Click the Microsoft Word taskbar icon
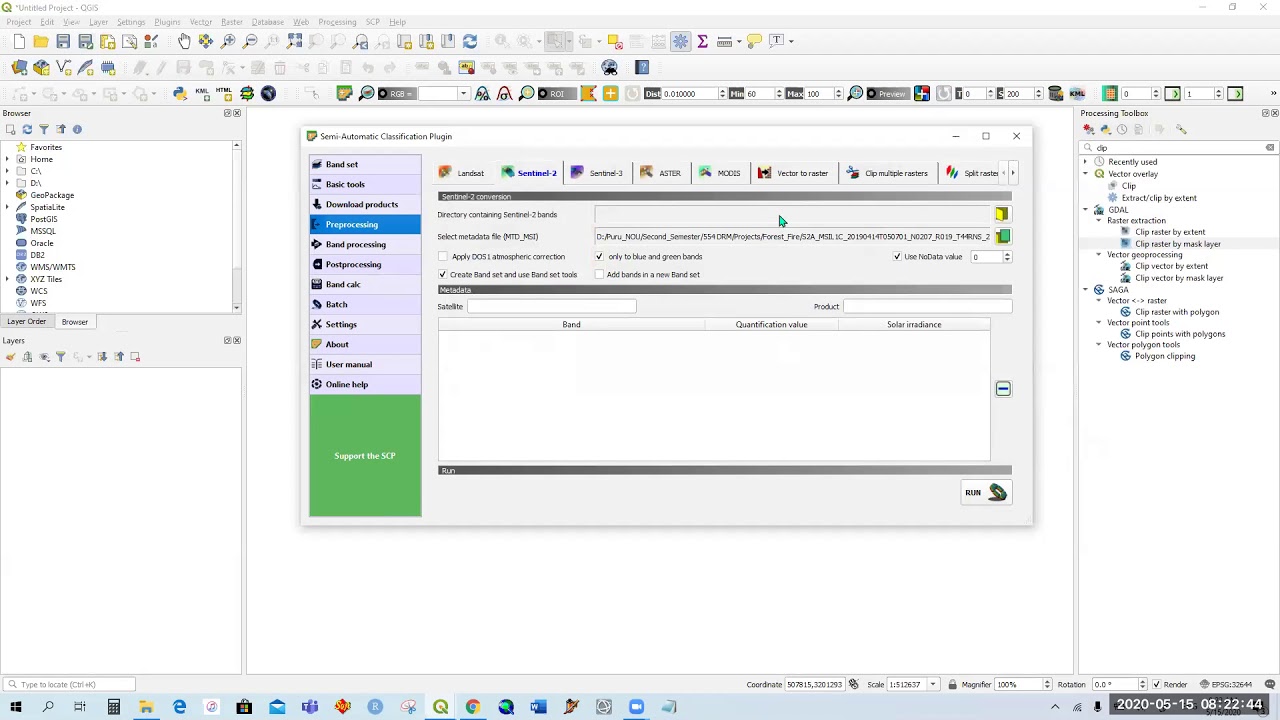Screen dimensions: 1280x720 click(x=538, y=707)
